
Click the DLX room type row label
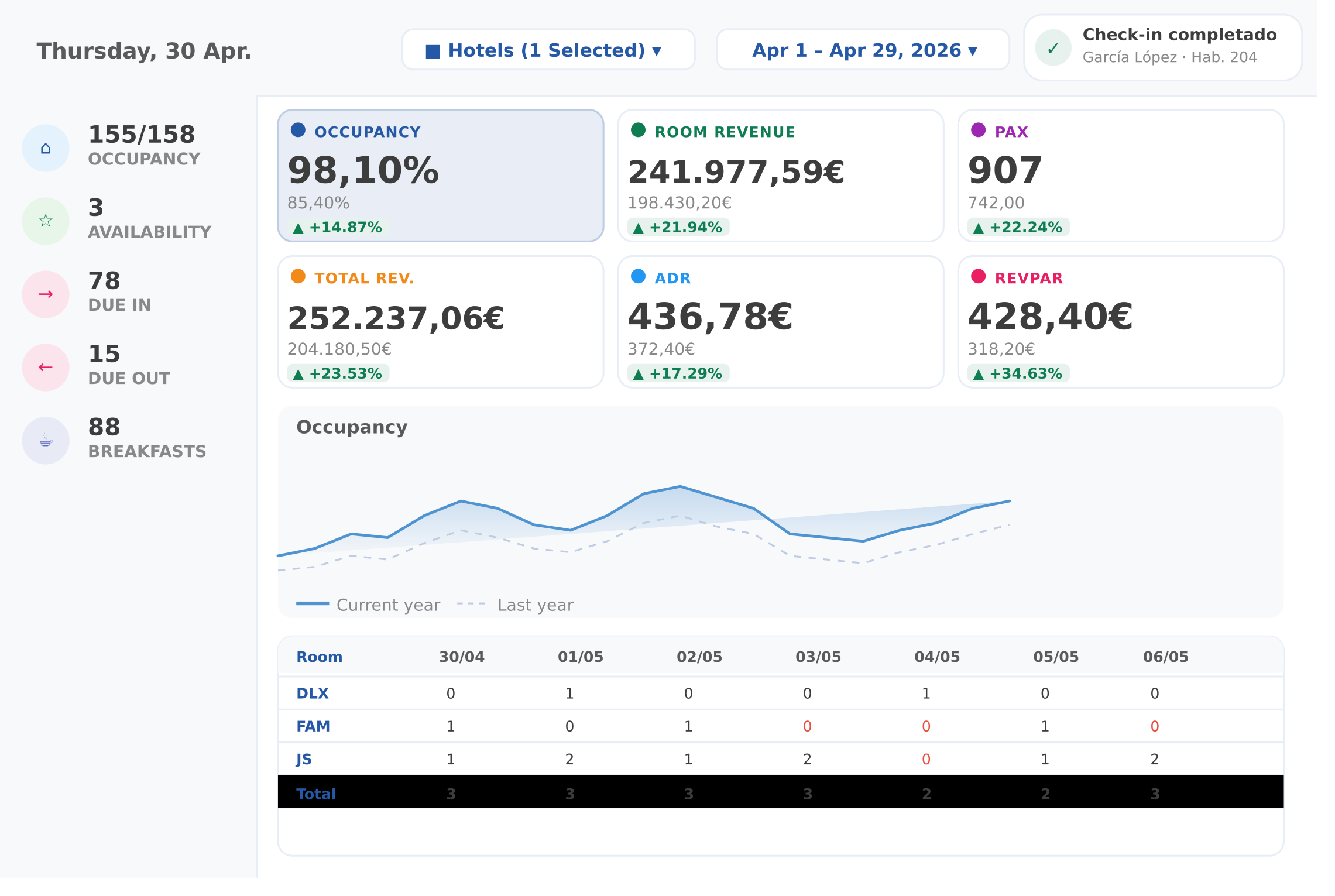pyautogui.click(x=313, y=694)
